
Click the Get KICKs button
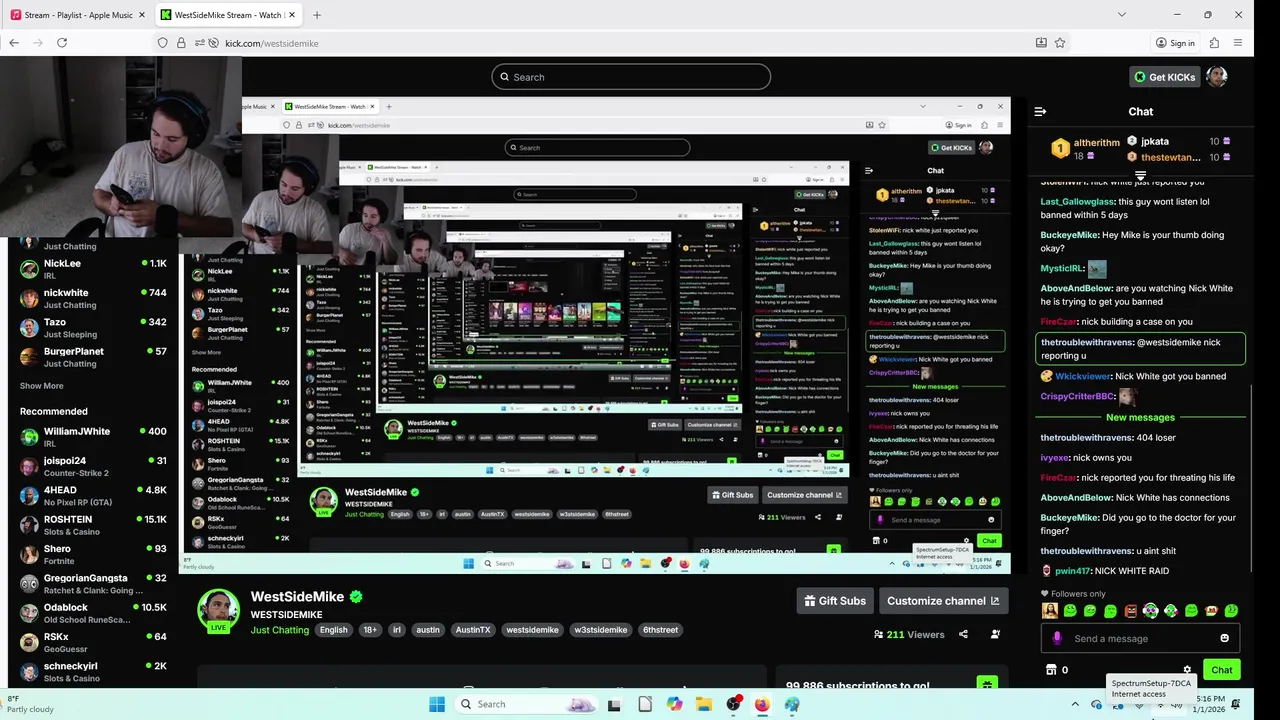point(1164,77)
